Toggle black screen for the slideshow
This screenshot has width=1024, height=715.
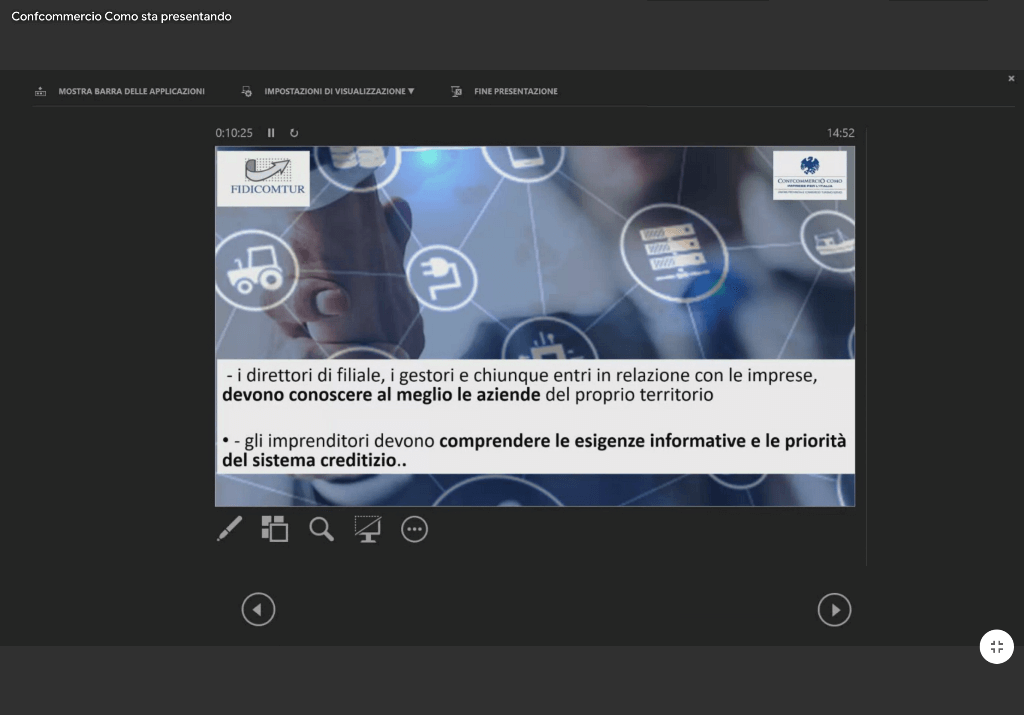(368, 529)
